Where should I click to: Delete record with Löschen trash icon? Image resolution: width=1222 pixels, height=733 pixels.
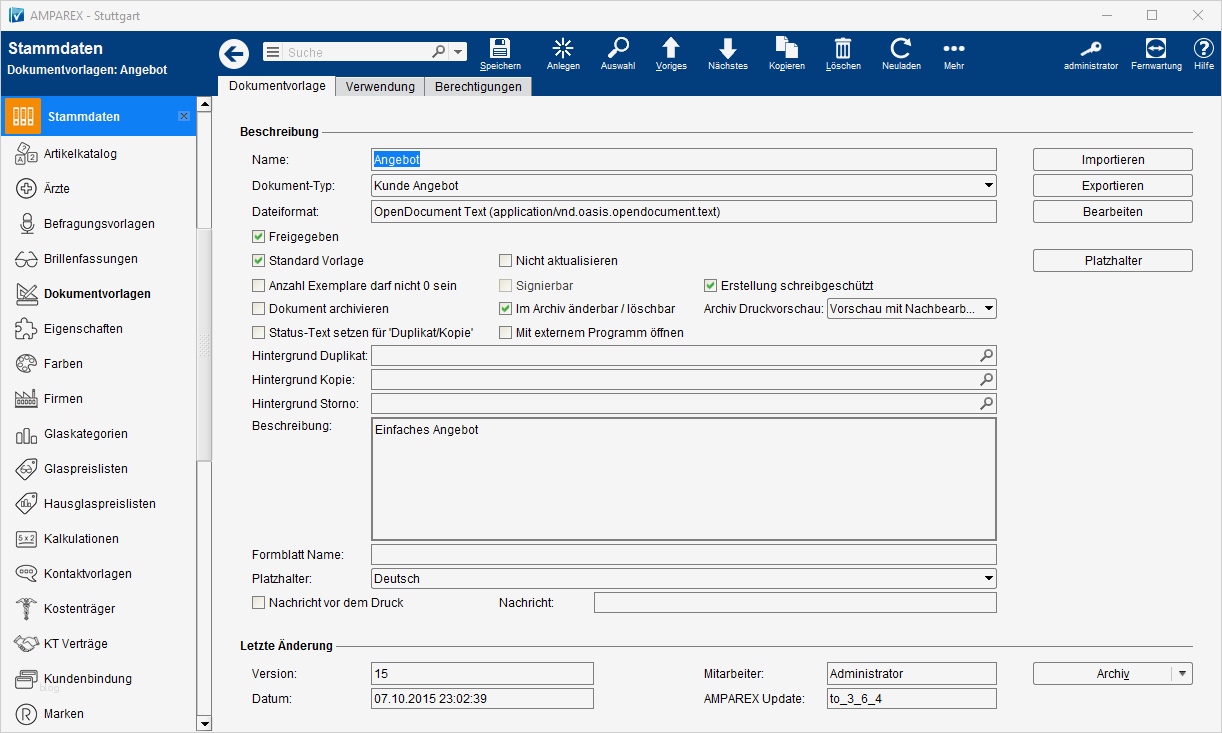click(x=843, y=53)
